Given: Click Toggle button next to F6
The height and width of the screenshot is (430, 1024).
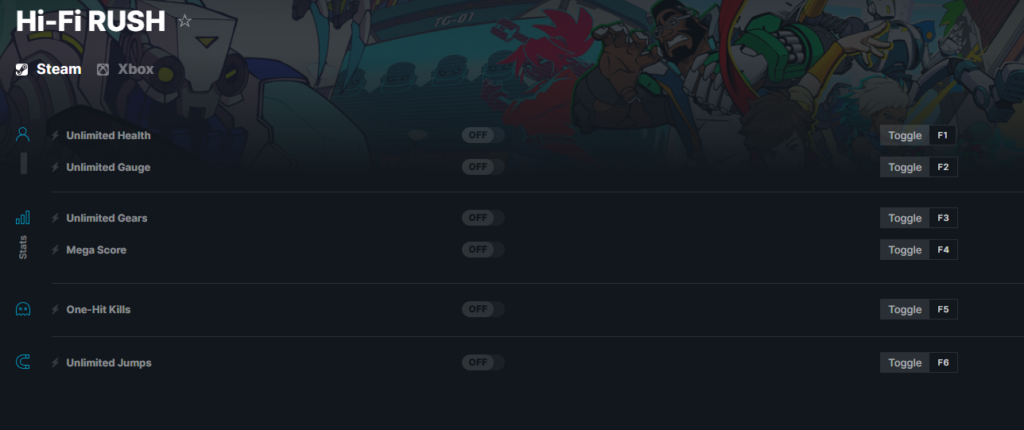Looking at the screenshot, I should click(x=904, y=363).
